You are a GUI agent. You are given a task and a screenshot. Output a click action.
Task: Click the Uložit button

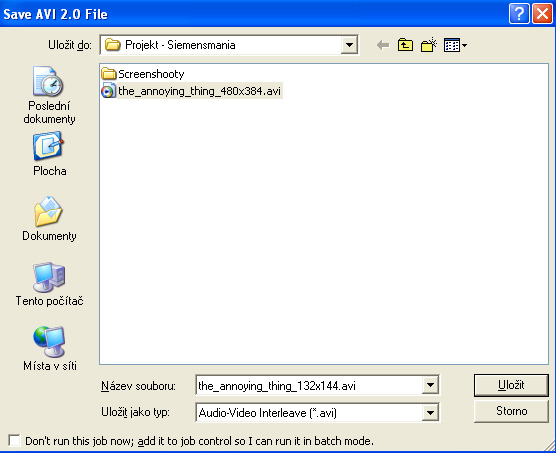pos(511,385)
